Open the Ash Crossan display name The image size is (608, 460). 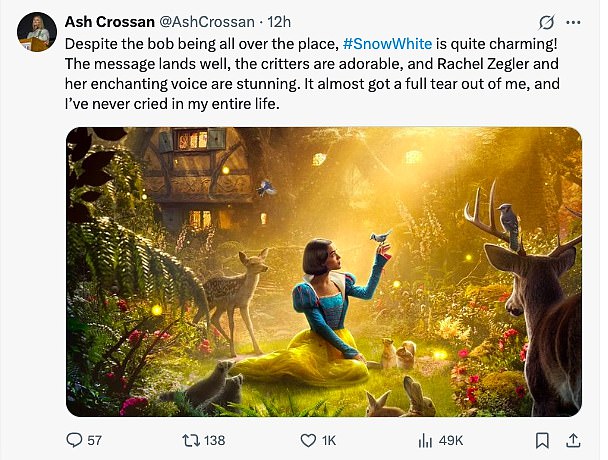pos(109,21)
